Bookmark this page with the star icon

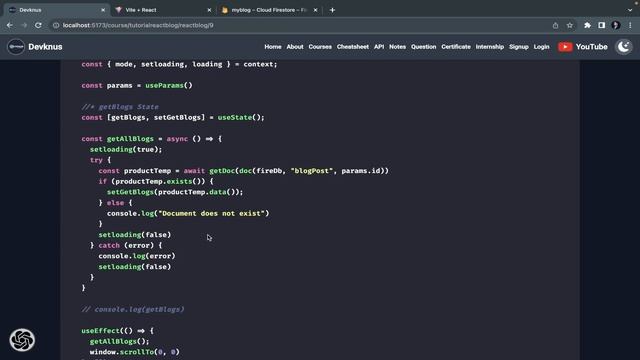570,25
